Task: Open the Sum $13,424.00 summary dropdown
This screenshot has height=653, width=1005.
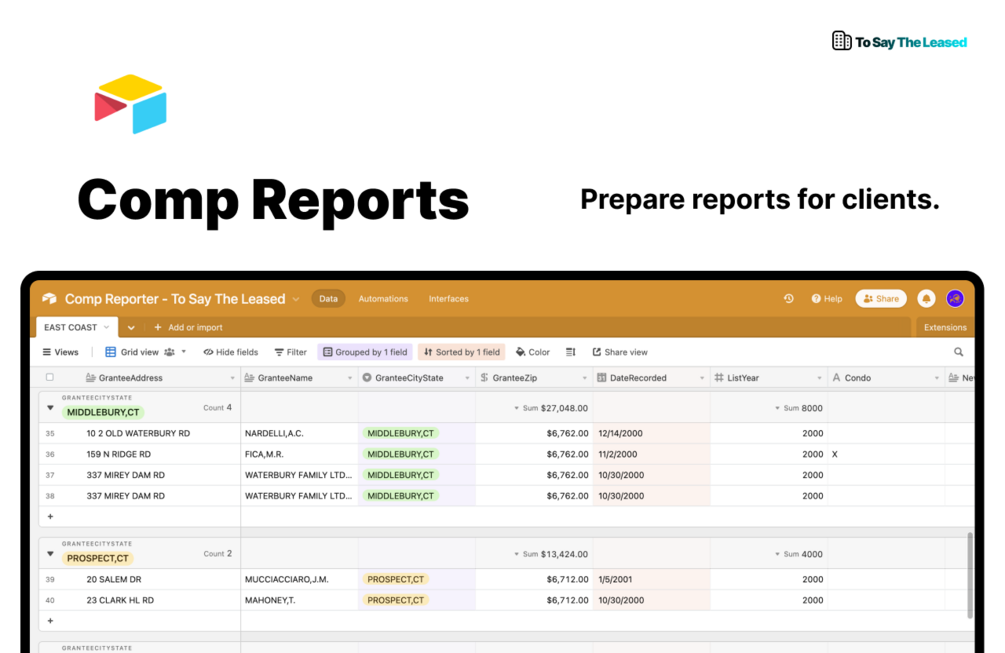Action: (551, 554)
